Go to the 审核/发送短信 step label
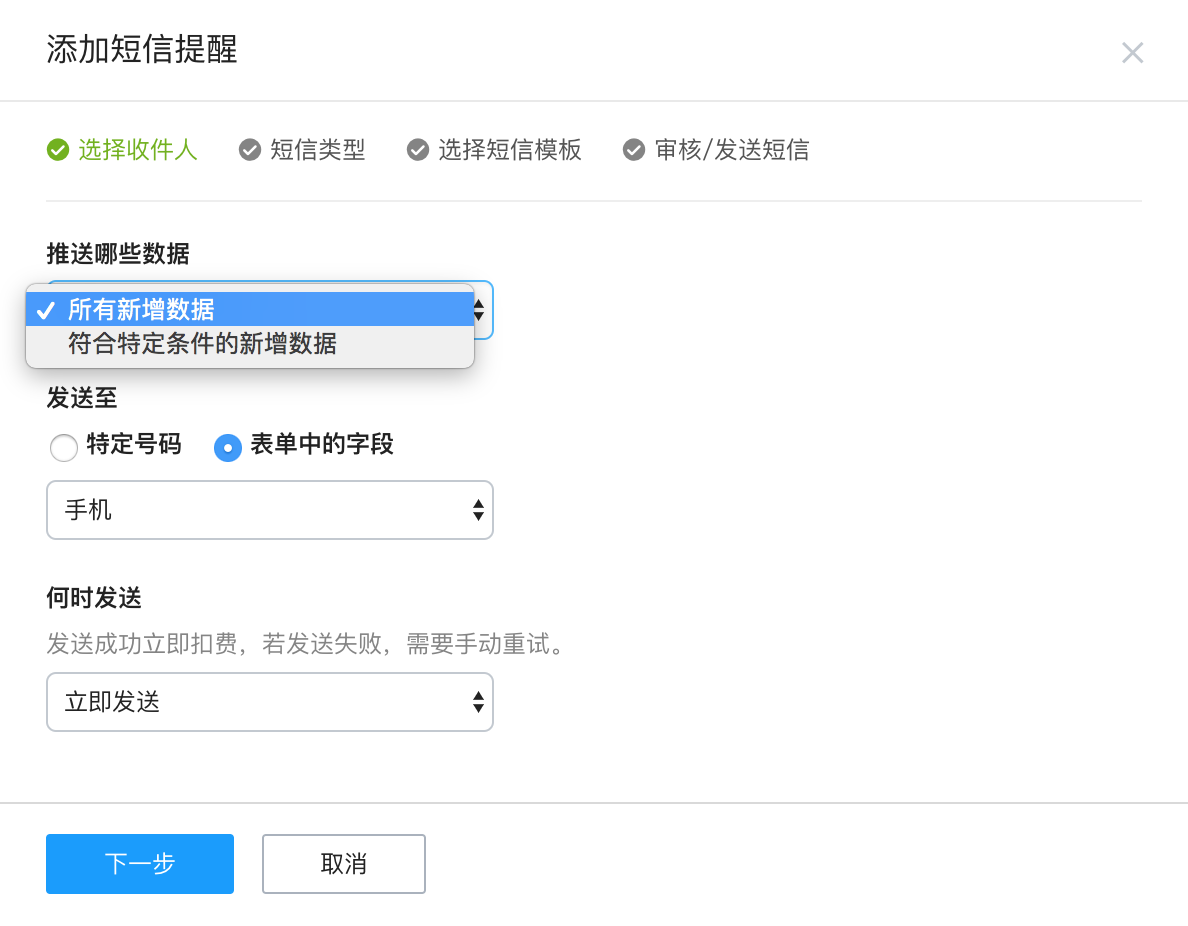Screen dimensions: 1188x926 731,150
